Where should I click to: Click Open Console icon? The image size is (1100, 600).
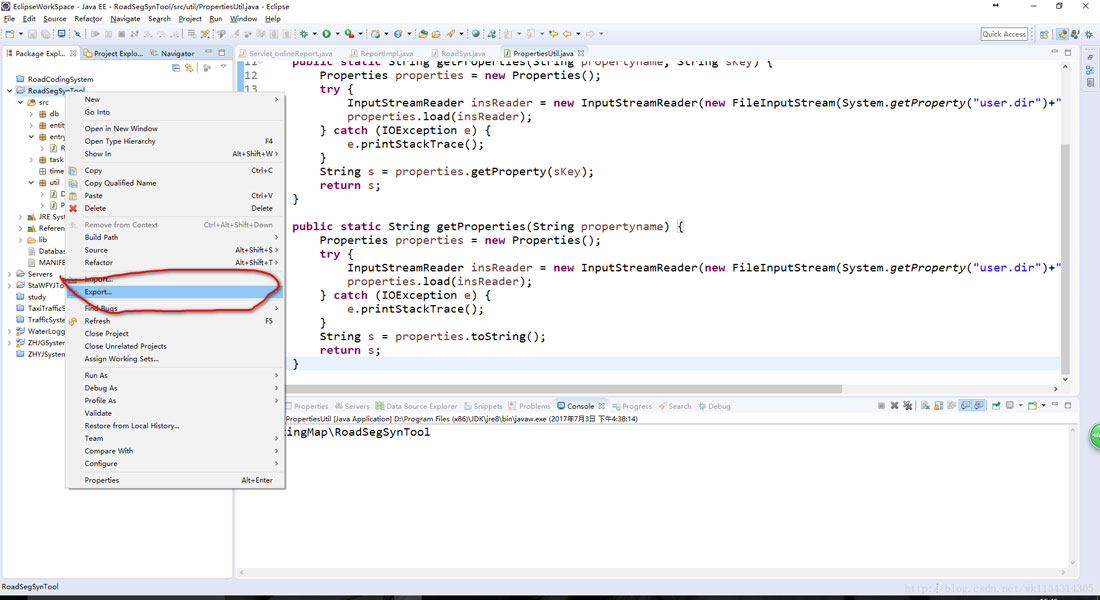[x=1032, y=406]
